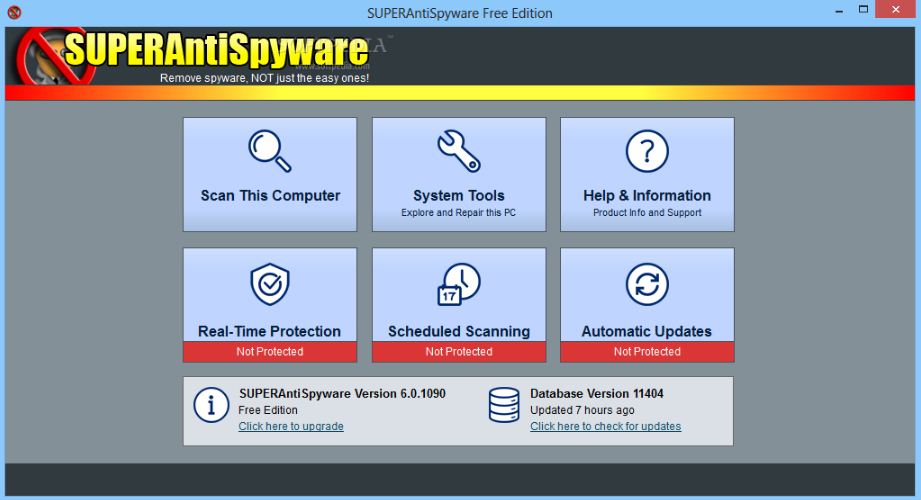Click the app icon in title bar
The width and height of the screenshot is (921, 500).
[x=14, y=12]
